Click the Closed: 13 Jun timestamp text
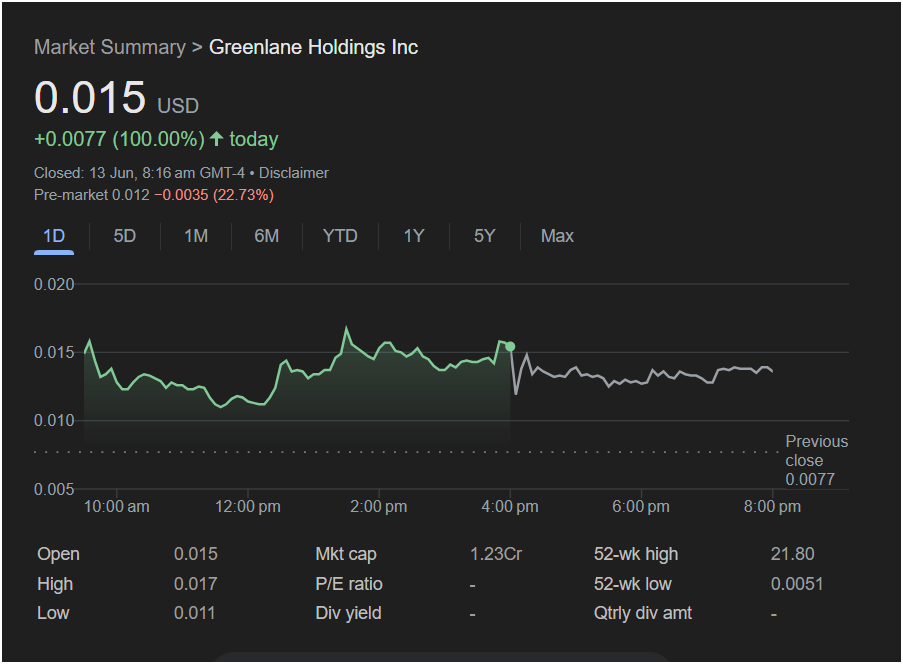 (139, 173)
